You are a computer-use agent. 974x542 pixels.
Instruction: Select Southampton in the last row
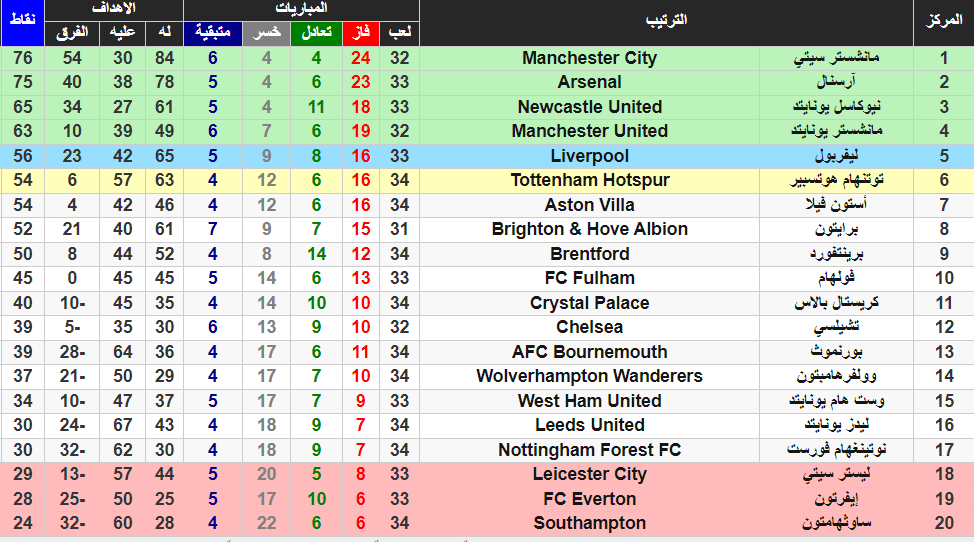(589, 523)
